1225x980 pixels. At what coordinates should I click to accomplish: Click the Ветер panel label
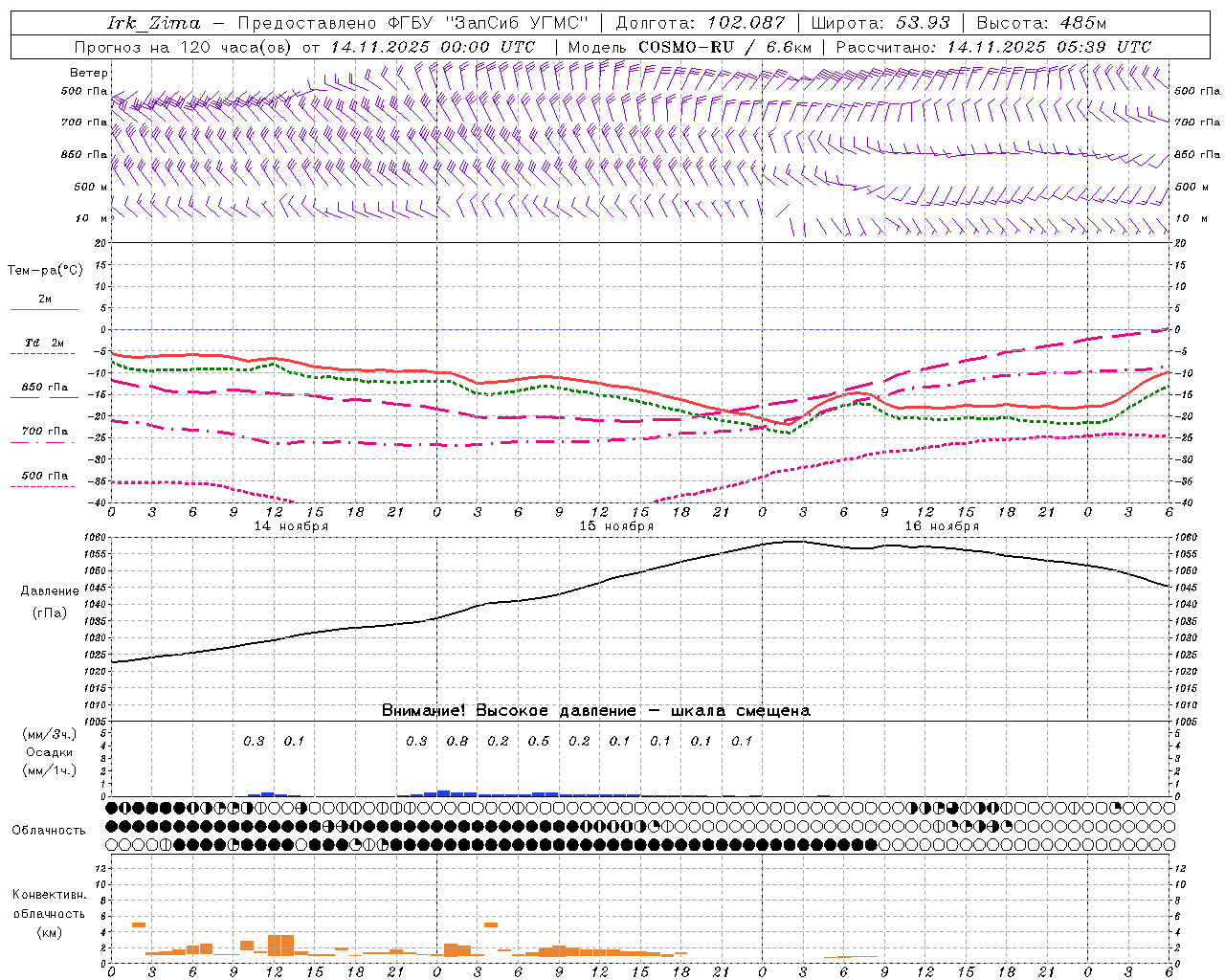pyautogui.click(x=89, y=73)
